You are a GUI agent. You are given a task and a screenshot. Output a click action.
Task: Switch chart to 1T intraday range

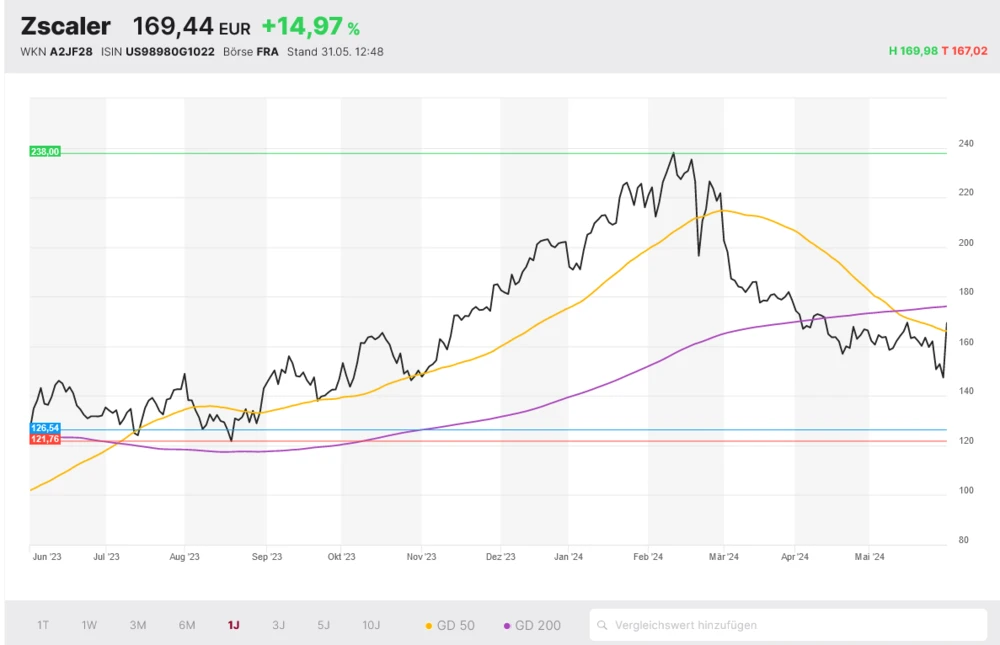pos(43,626)
